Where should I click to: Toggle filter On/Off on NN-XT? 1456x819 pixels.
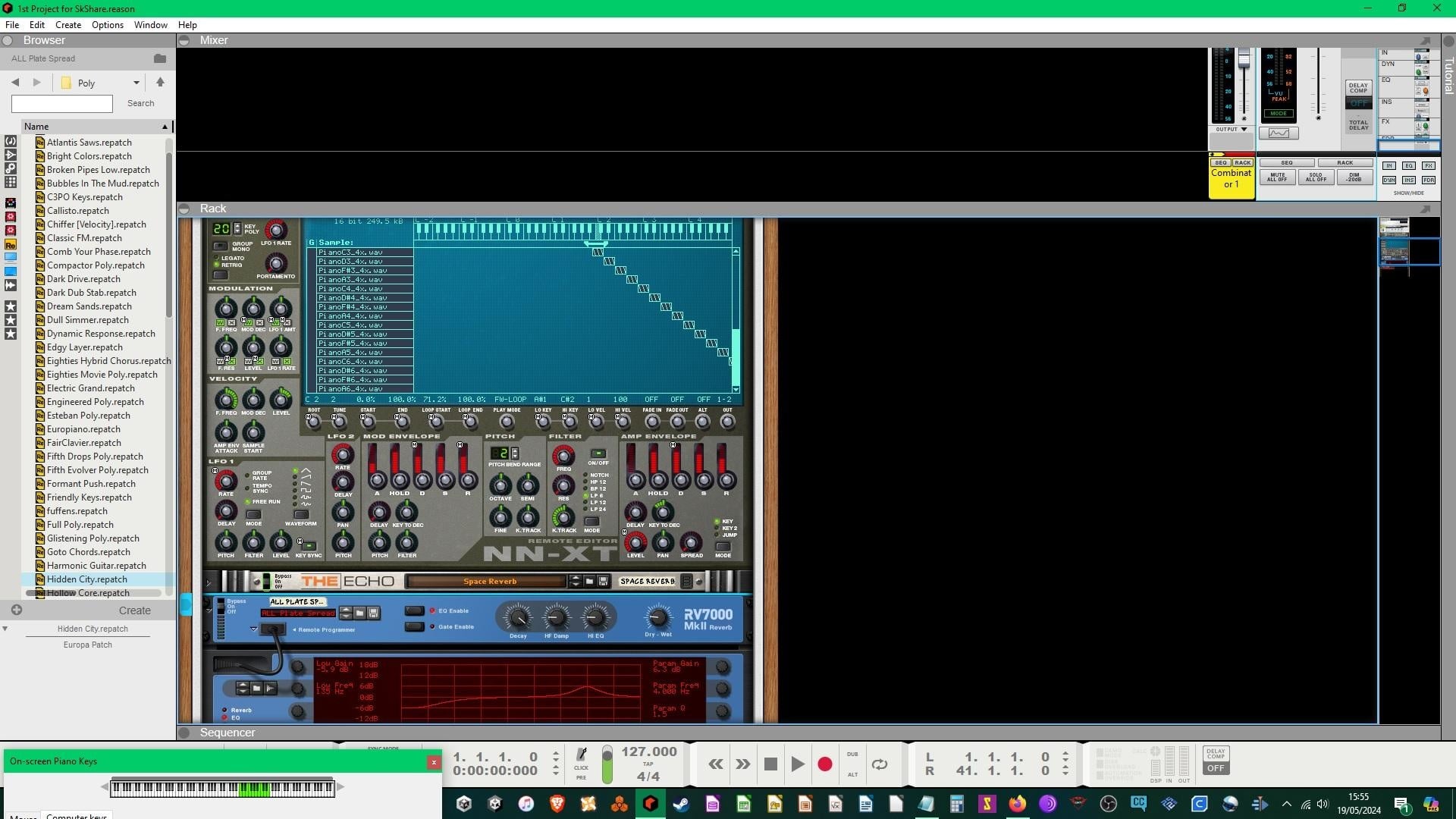click(x=598, y=453)
